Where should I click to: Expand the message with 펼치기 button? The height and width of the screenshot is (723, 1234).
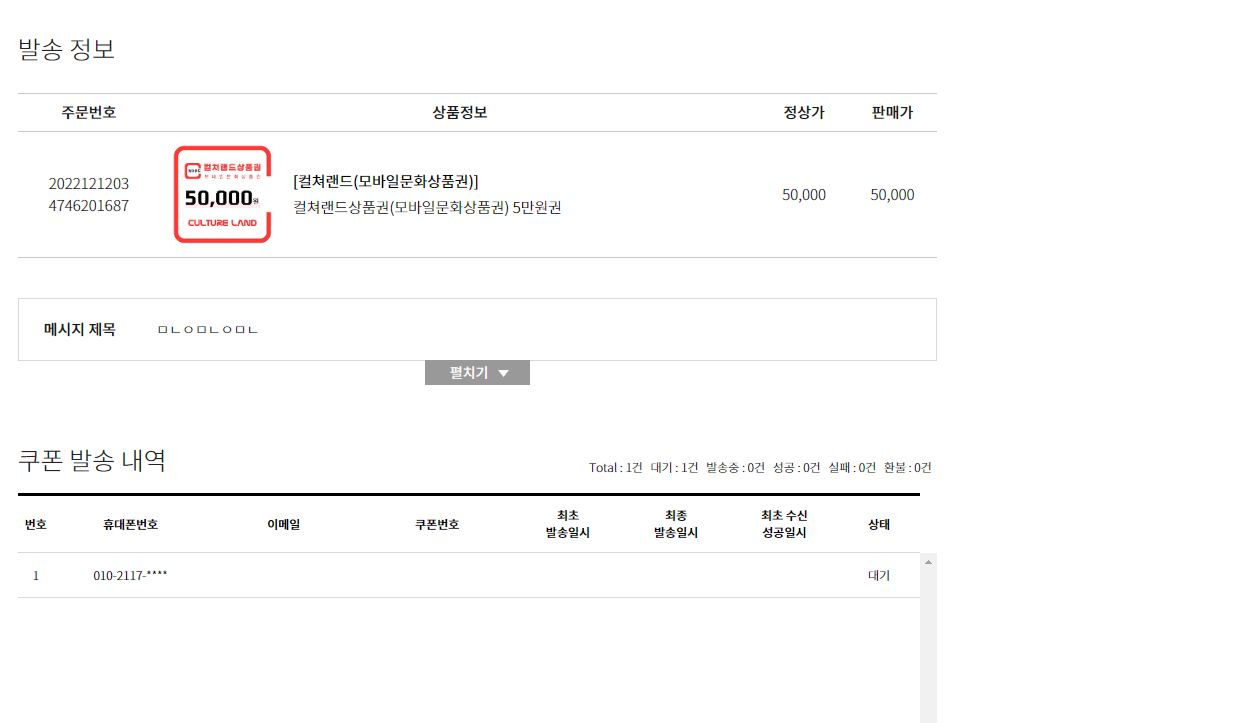(477, 373)
